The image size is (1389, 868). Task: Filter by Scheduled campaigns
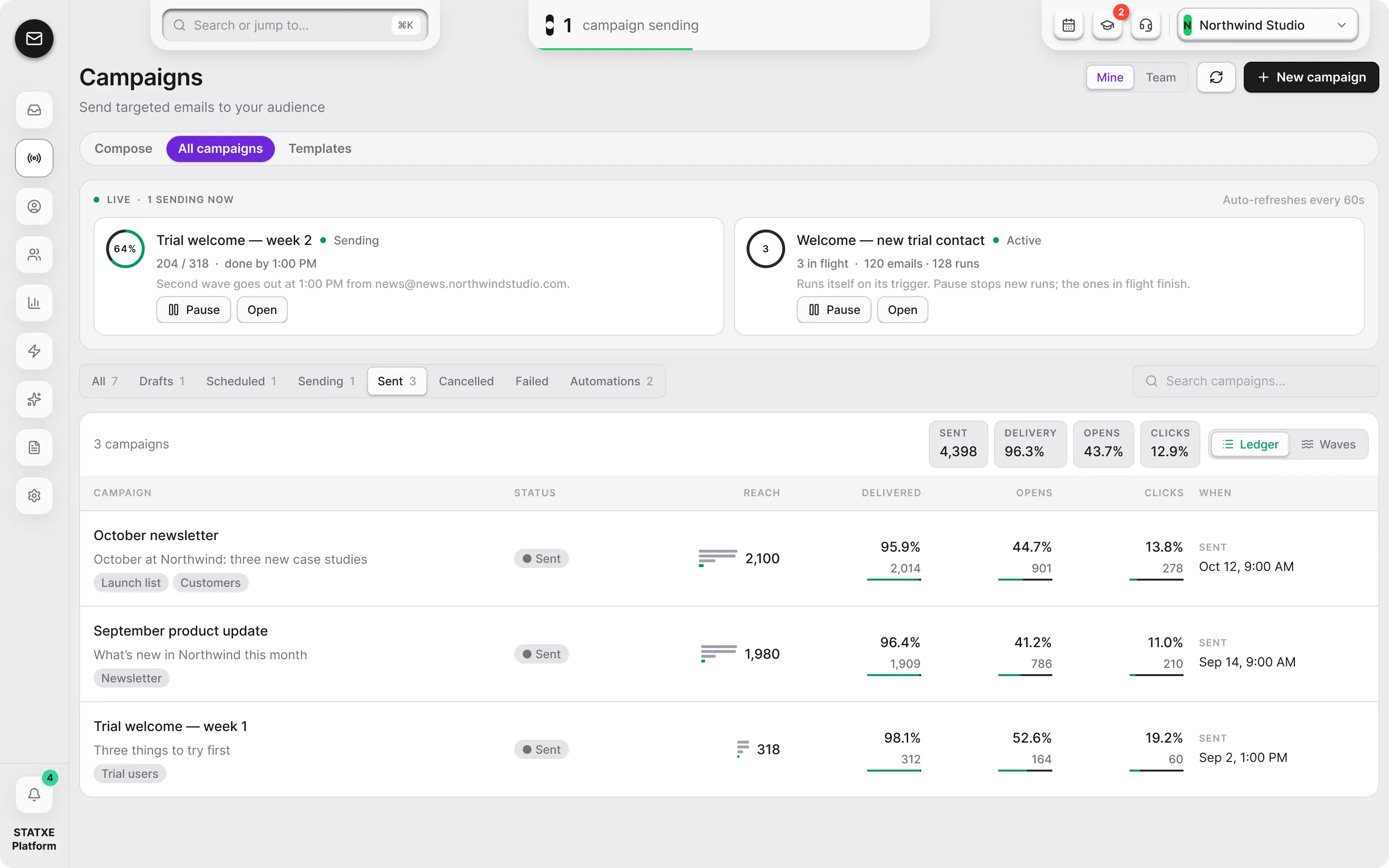(x=241, y=381)
